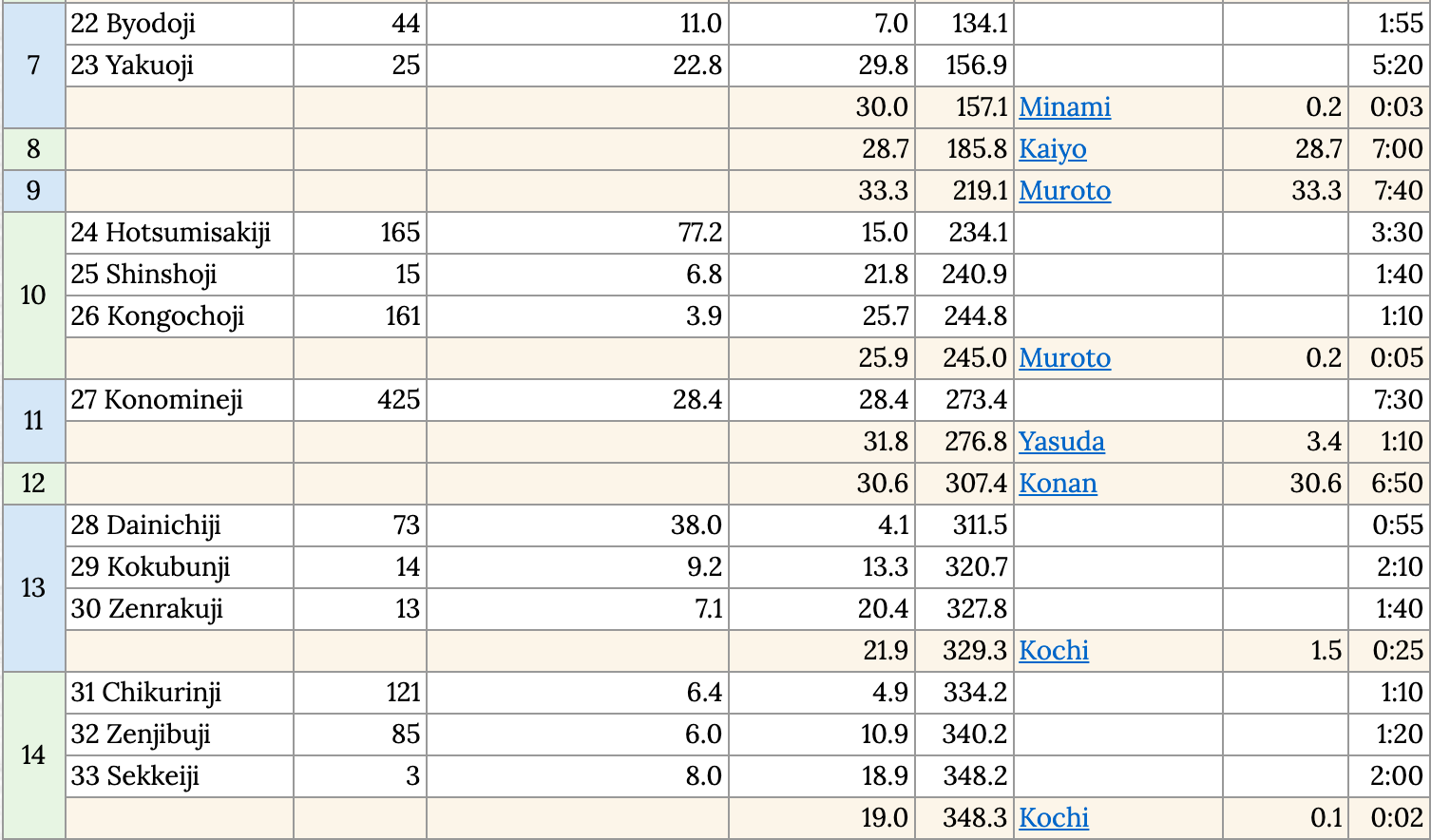Select the day 14 merged cell
This screenshot has height=840, width=1431.
click(33, 755)
